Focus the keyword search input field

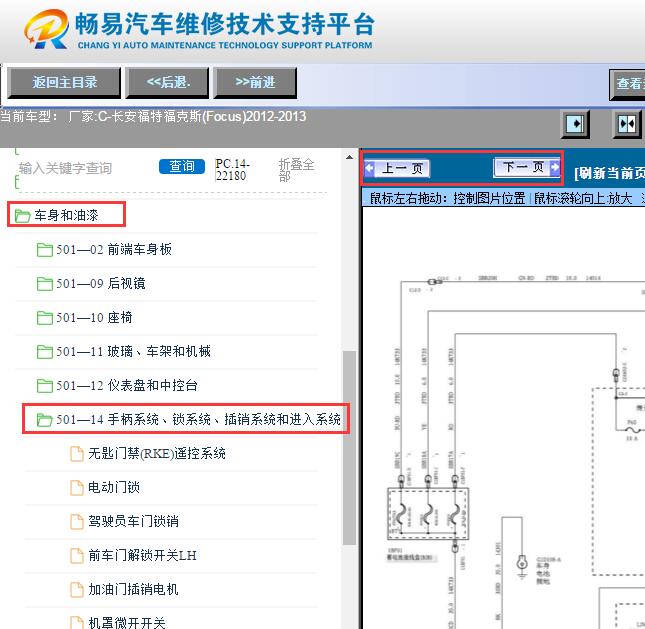84,168
